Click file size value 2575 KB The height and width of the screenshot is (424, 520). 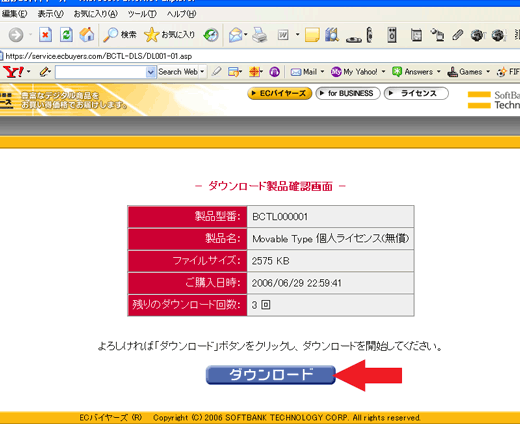click(270, 261)
